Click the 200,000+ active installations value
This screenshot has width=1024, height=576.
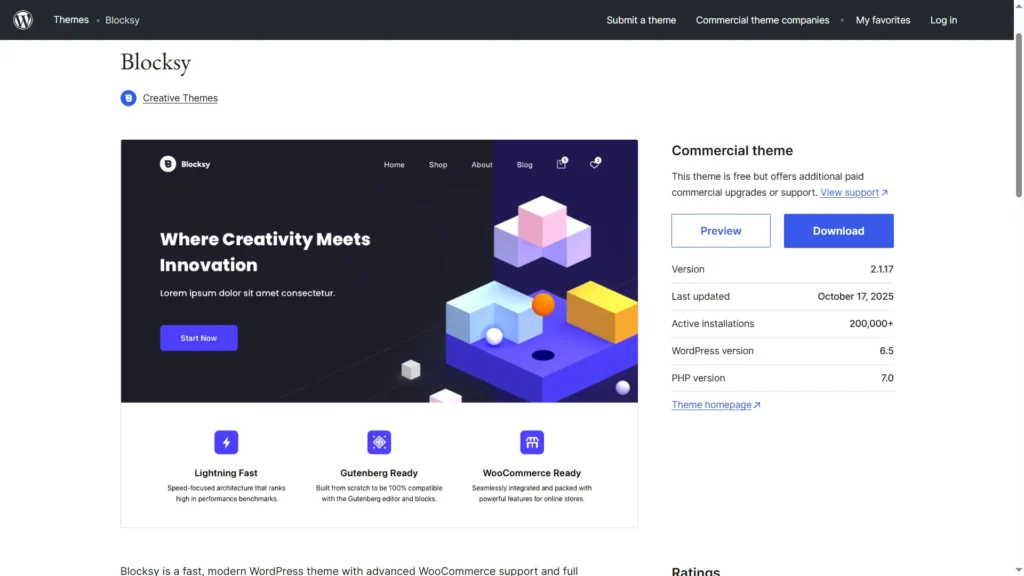pos(871,323)
